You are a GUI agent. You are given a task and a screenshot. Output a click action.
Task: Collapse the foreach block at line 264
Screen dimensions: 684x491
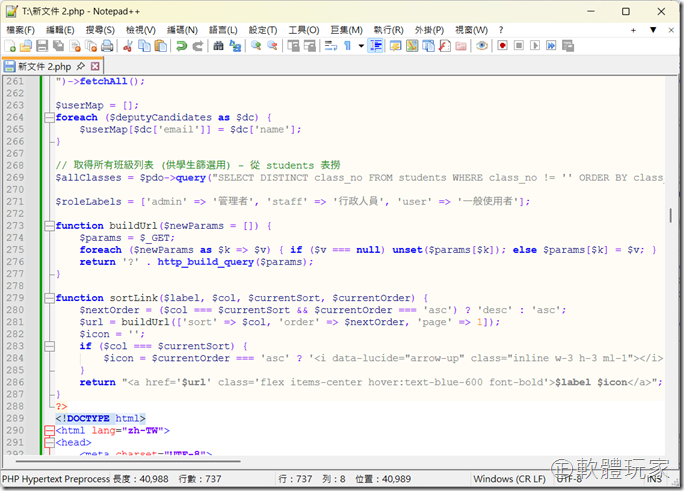pyautogui.click(x=47, y=117)
